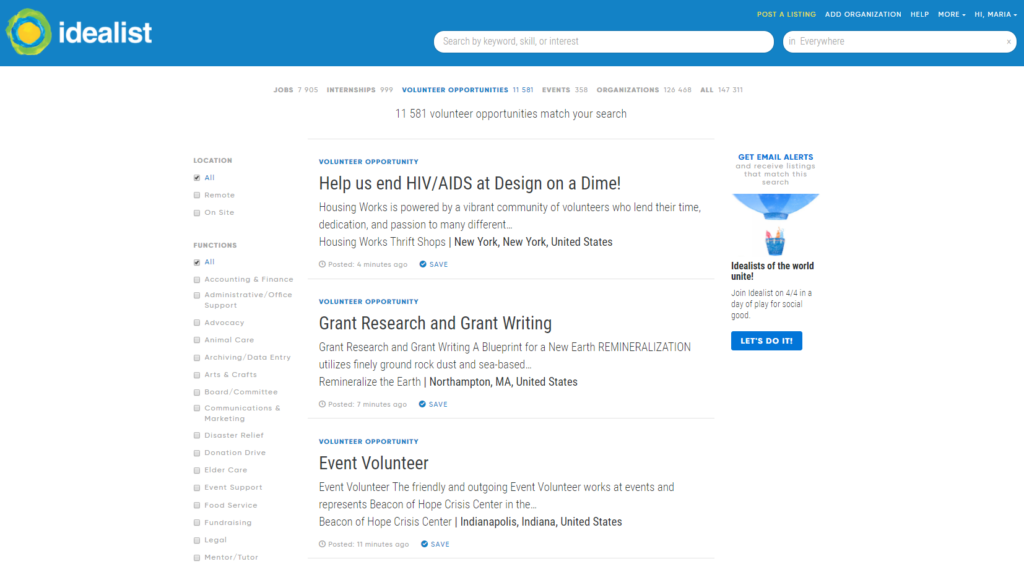This screenshot has height=564, width=1024.
Task: Click the clock icon beside Posted: 7 minutes ago
Action: [322, 404]
